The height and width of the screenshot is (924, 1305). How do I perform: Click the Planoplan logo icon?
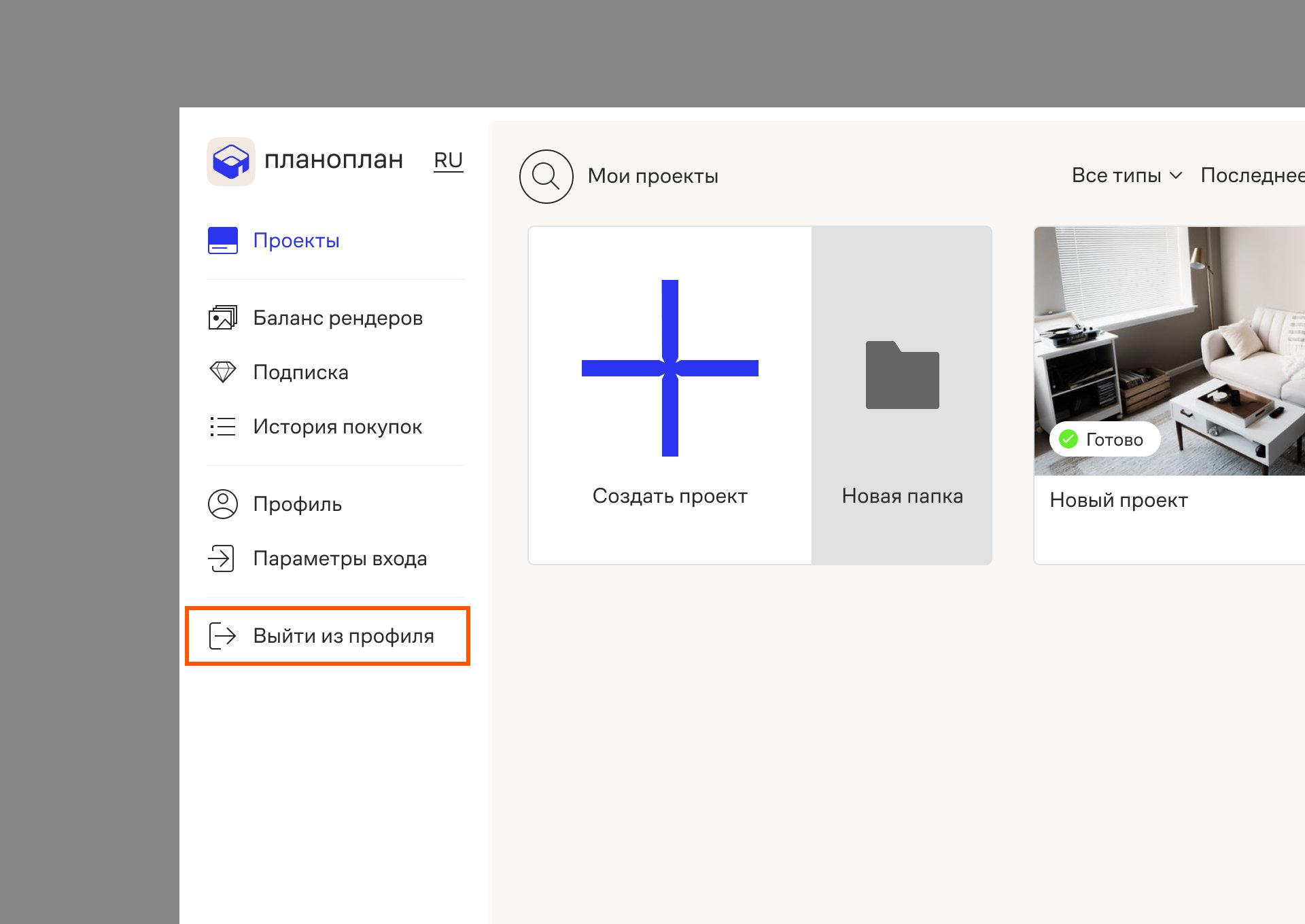[230, 161]
